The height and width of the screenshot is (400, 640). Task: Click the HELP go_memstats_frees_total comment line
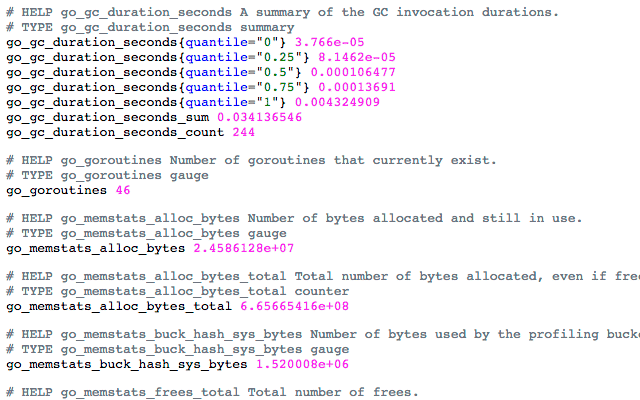pyautogui.click(x=213, y=392)
